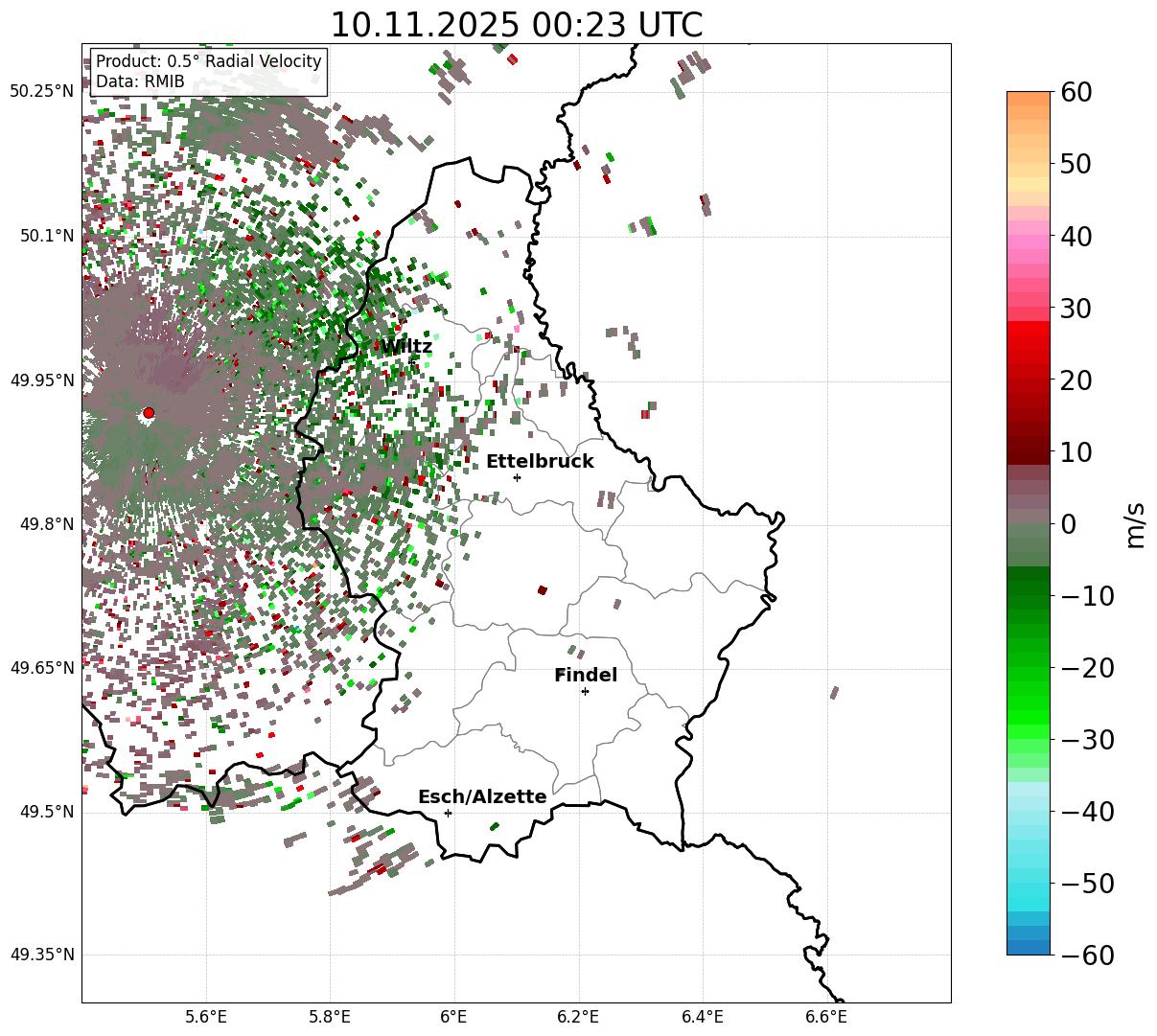Click the 40 tick label on the colorbar

click(x=1075, y=236)
